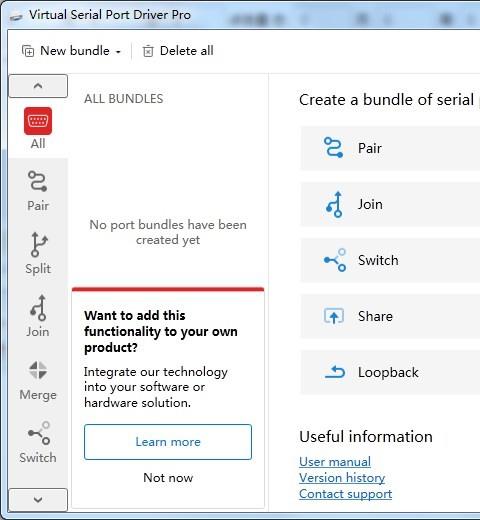Open the Version history link
The height and width of the screenshot is (520, 480).
click(x=342, y=478)
